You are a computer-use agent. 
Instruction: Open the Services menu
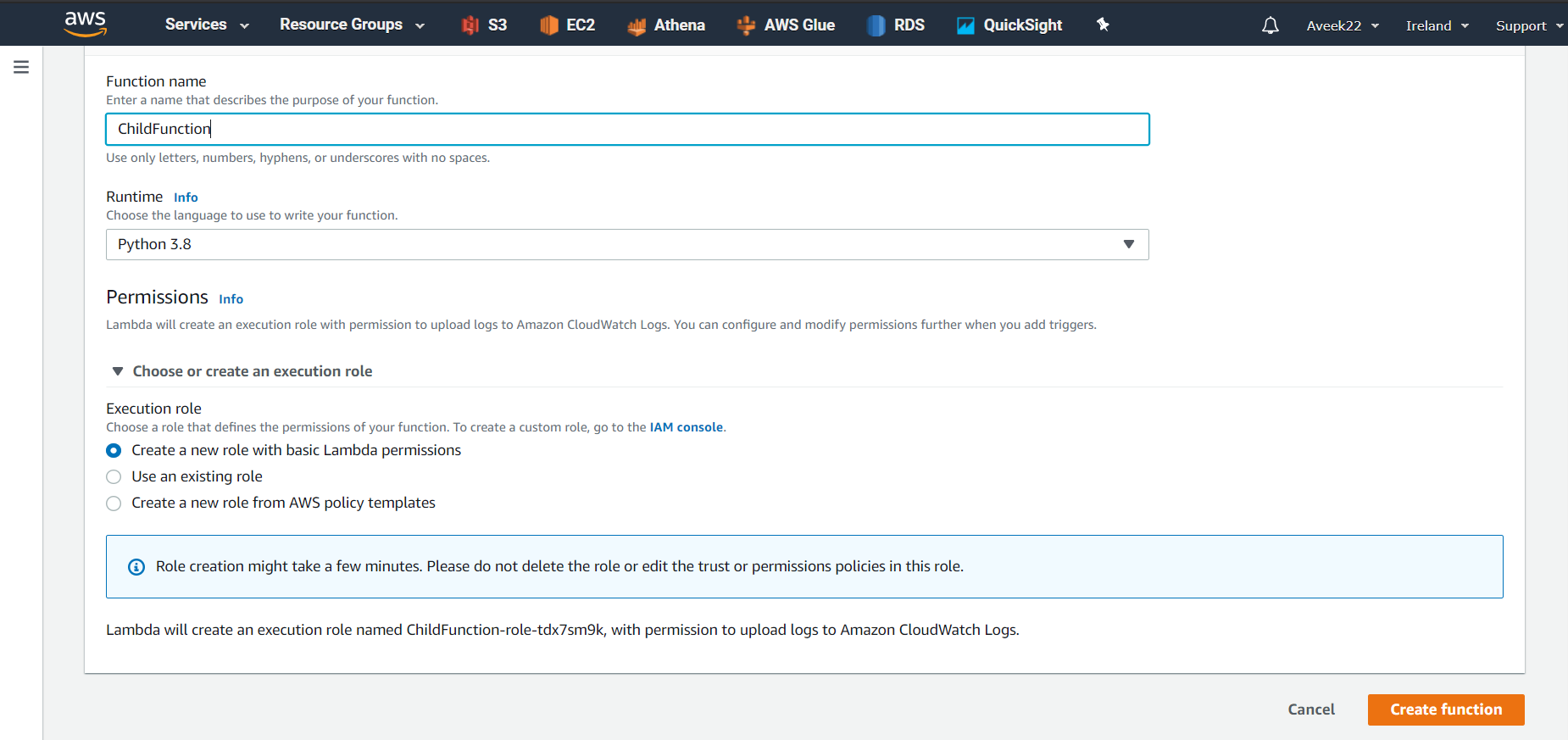(207, 25)
